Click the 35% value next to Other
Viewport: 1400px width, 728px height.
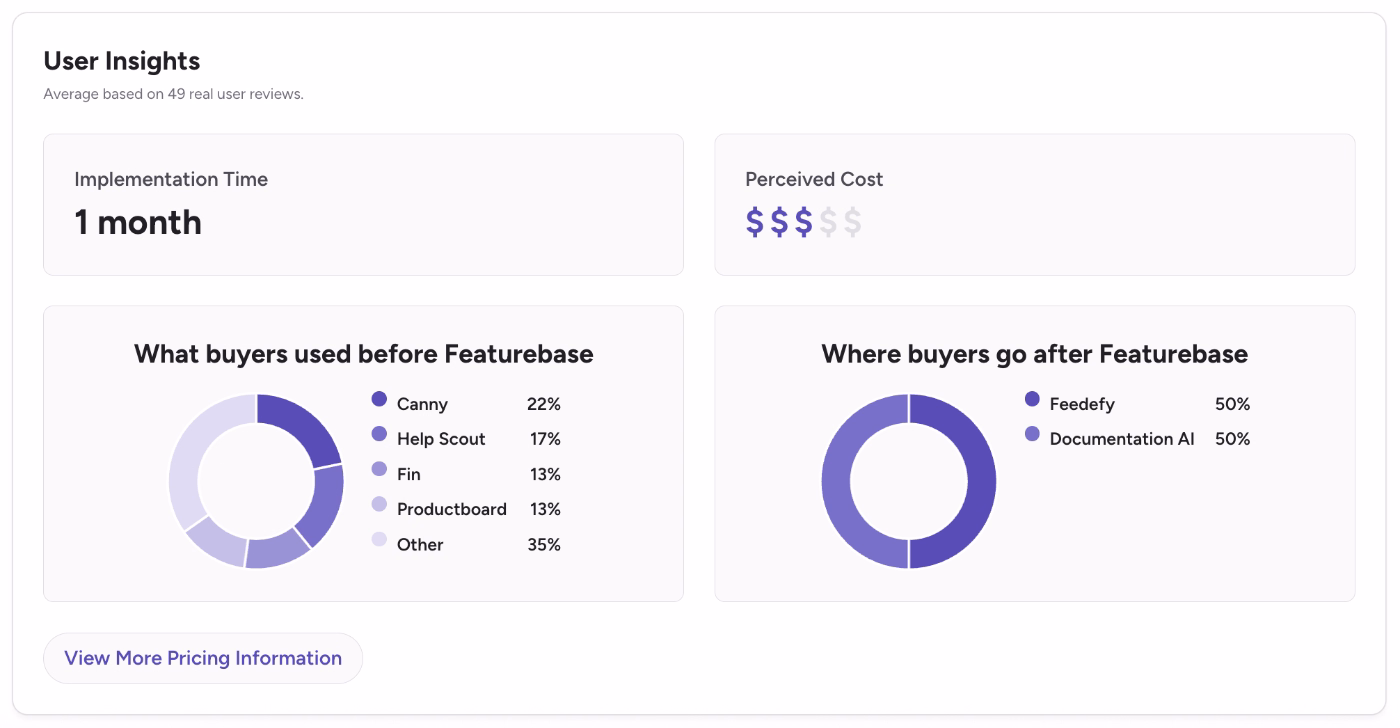click(x=544, y=544)
